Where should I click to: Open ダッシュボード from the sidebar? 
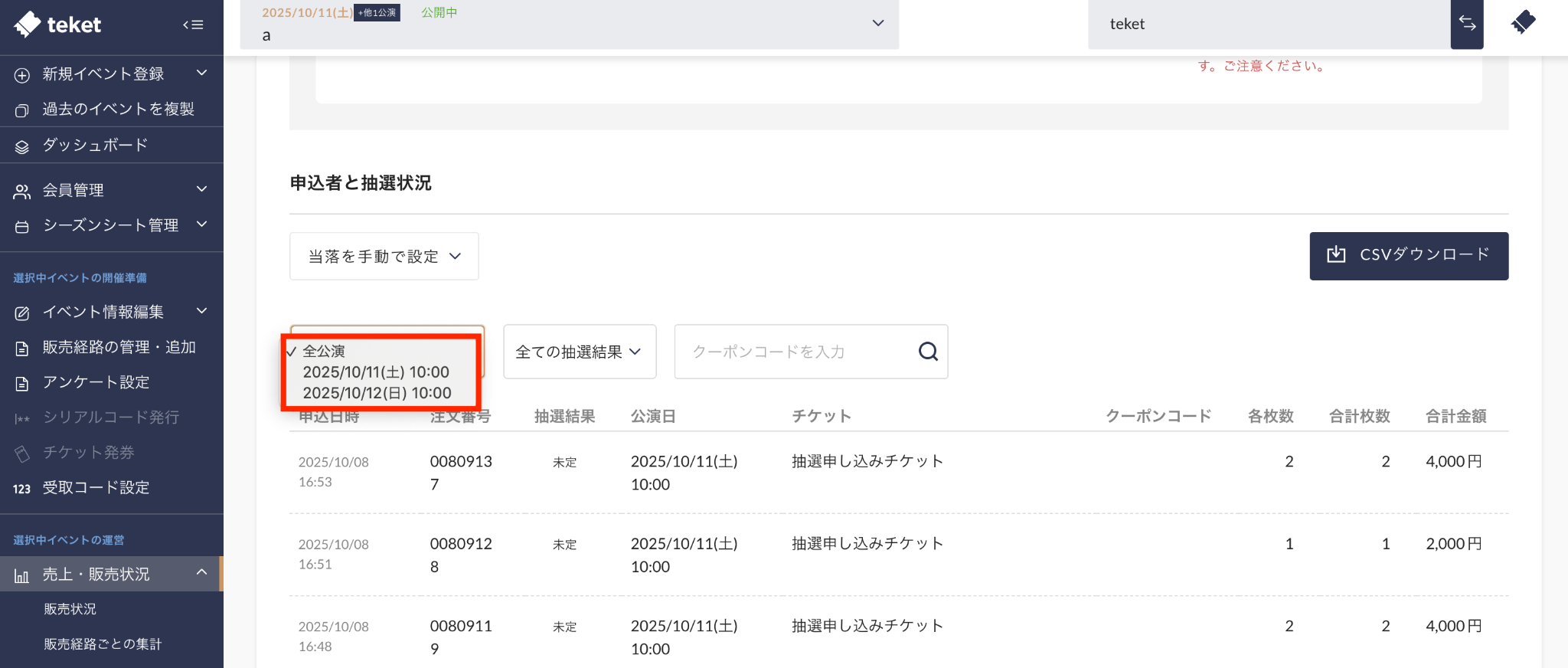[x=95, y=145]
